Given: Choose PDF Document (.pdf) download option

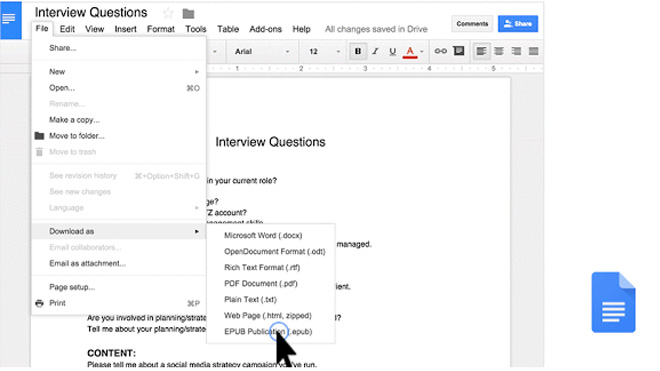Looking at the screenshot, I should coord(261,283).
